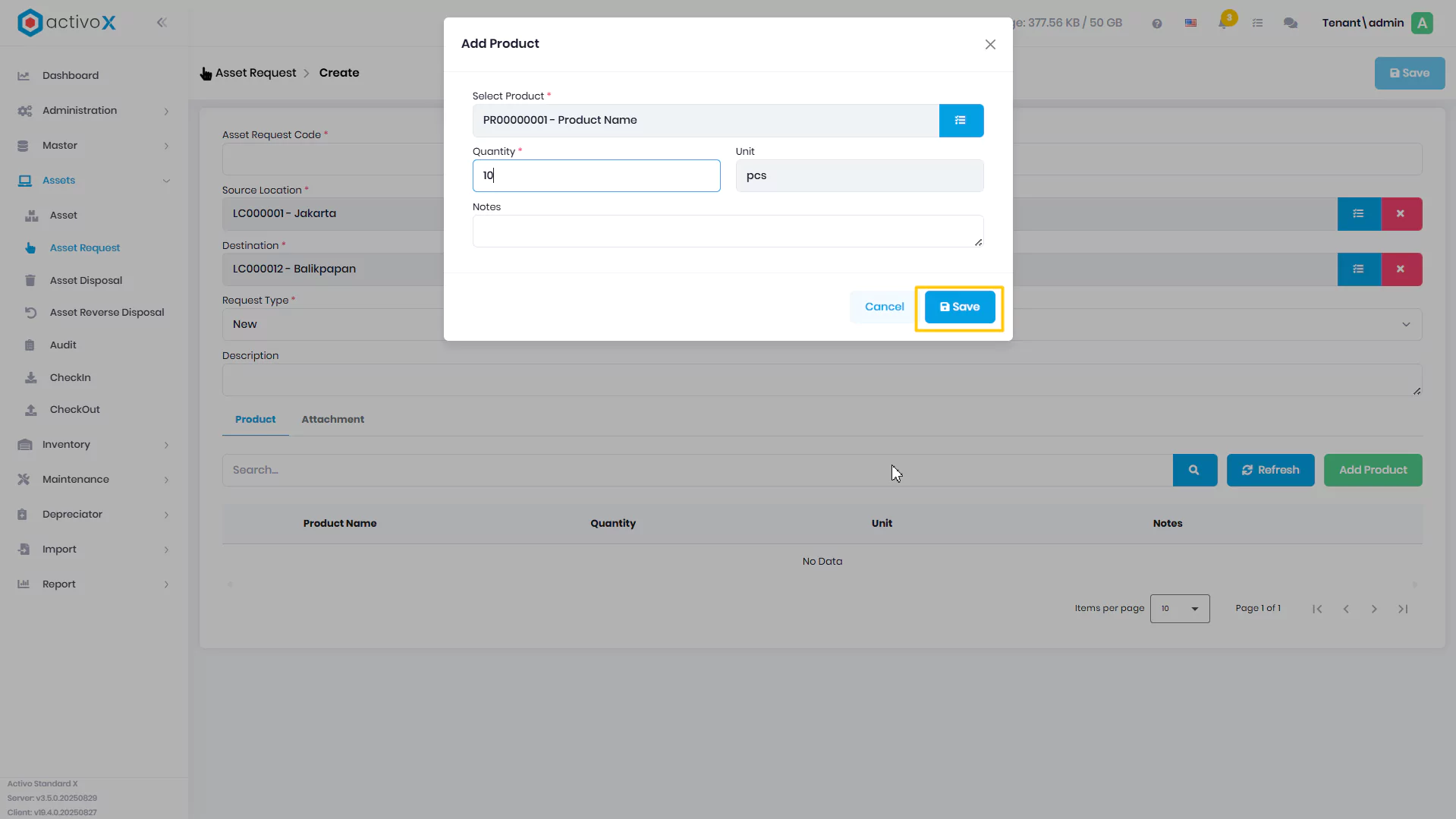Open the CheckOut page
This screenshot has width=1456, height=819.
tap(74, 410)
